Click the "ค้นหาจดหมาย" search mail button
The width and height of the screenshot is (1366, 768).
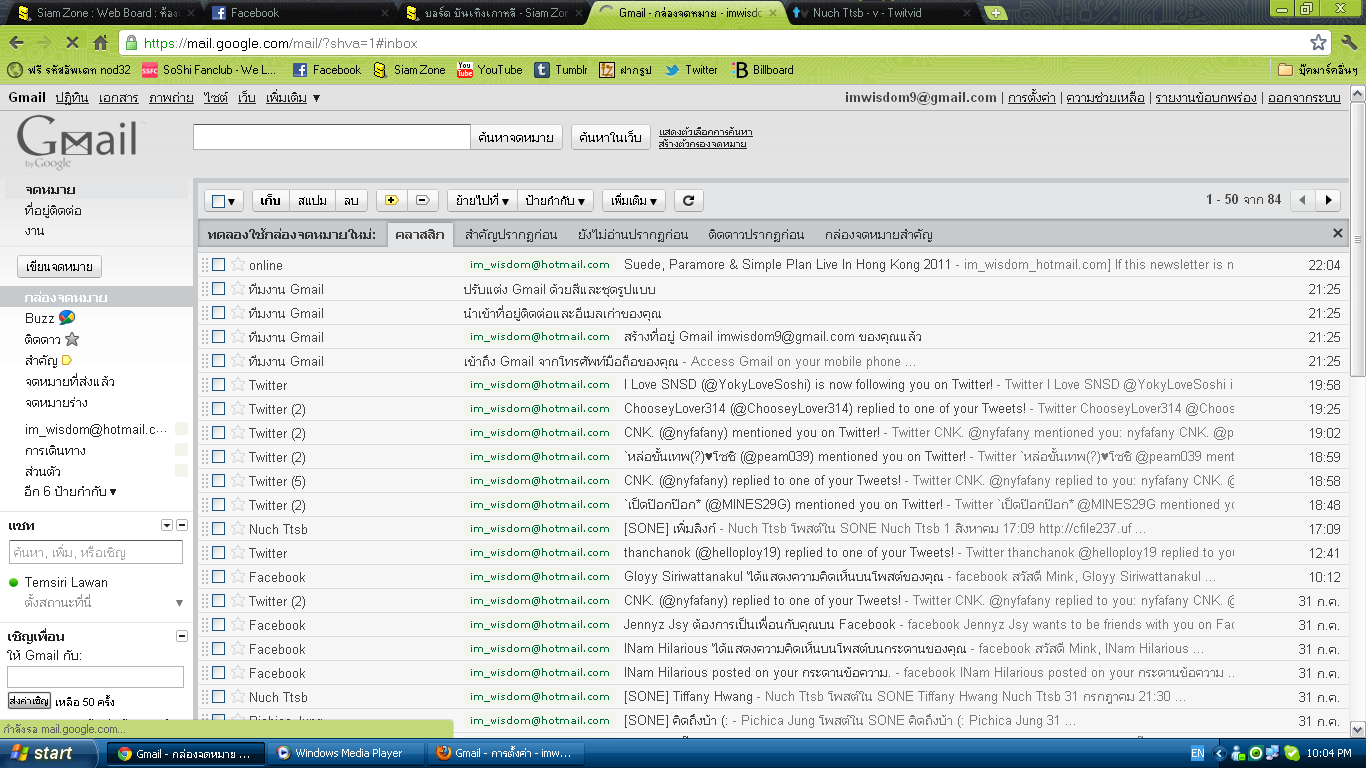tap(517, 137)
